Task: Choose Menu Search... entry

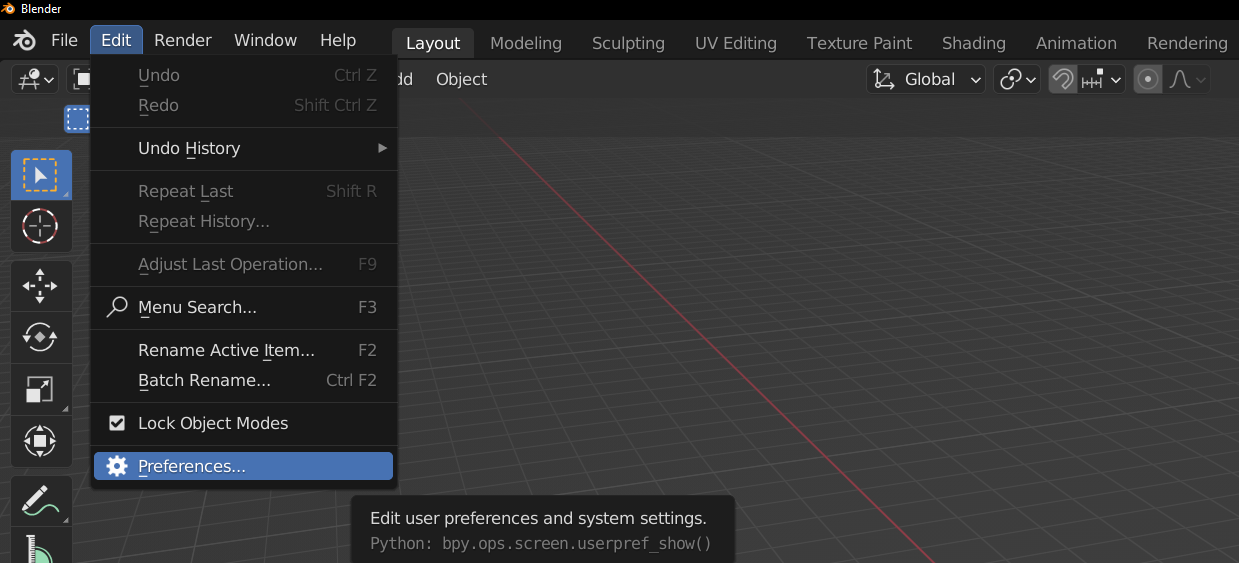Action: pyautogui.click(x=243, y=307)
